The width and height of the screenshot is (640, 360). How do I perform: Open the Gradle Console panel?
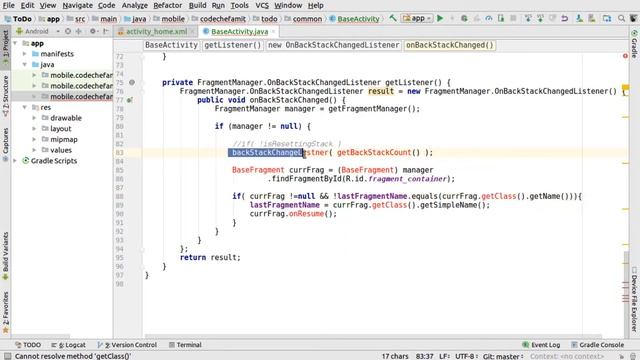pos(597,345)
